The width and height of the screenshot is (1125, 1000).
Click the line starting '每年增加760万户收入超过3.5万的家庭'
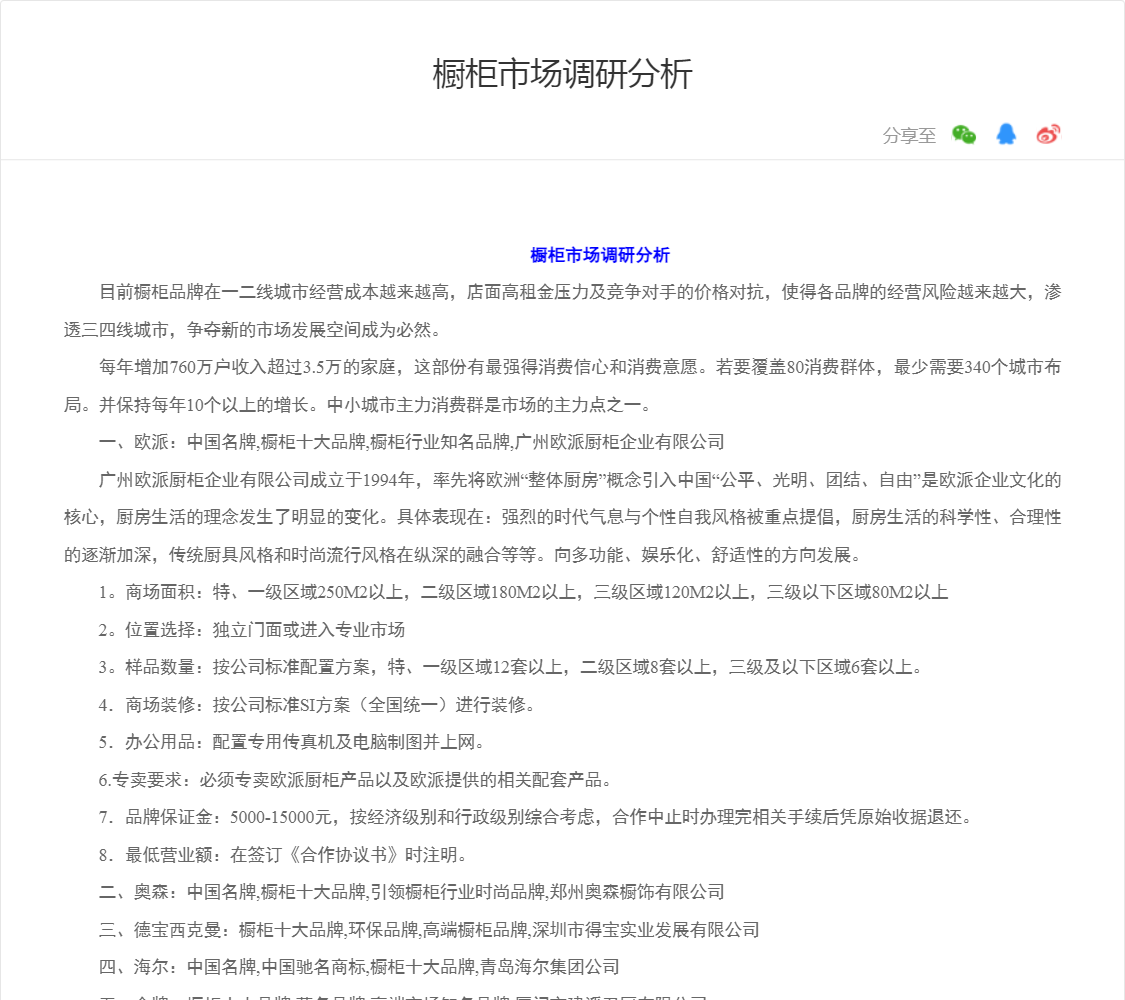(x=580, y=367)
